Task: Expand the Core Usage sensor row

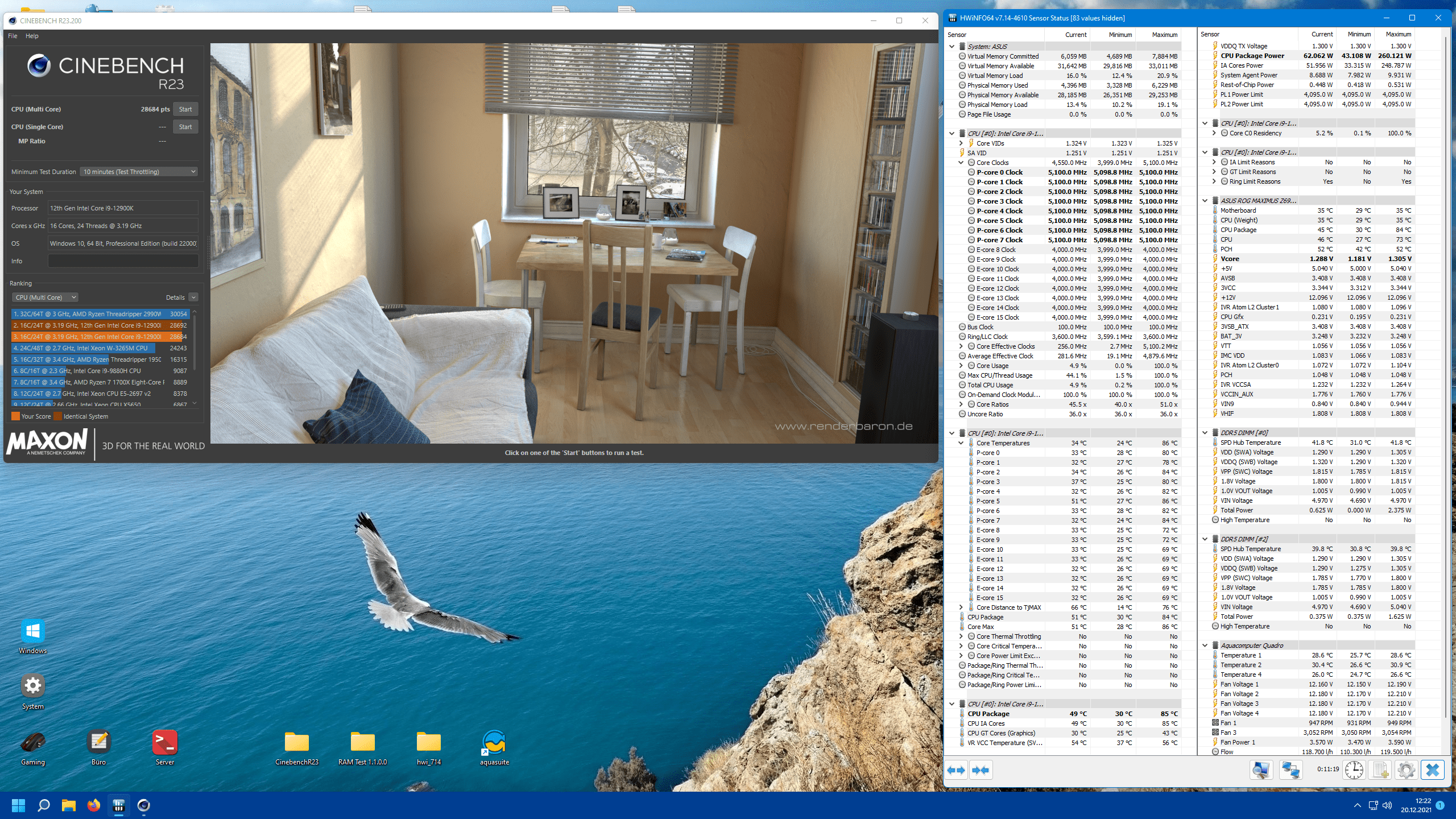Action: tap(961, 366)
